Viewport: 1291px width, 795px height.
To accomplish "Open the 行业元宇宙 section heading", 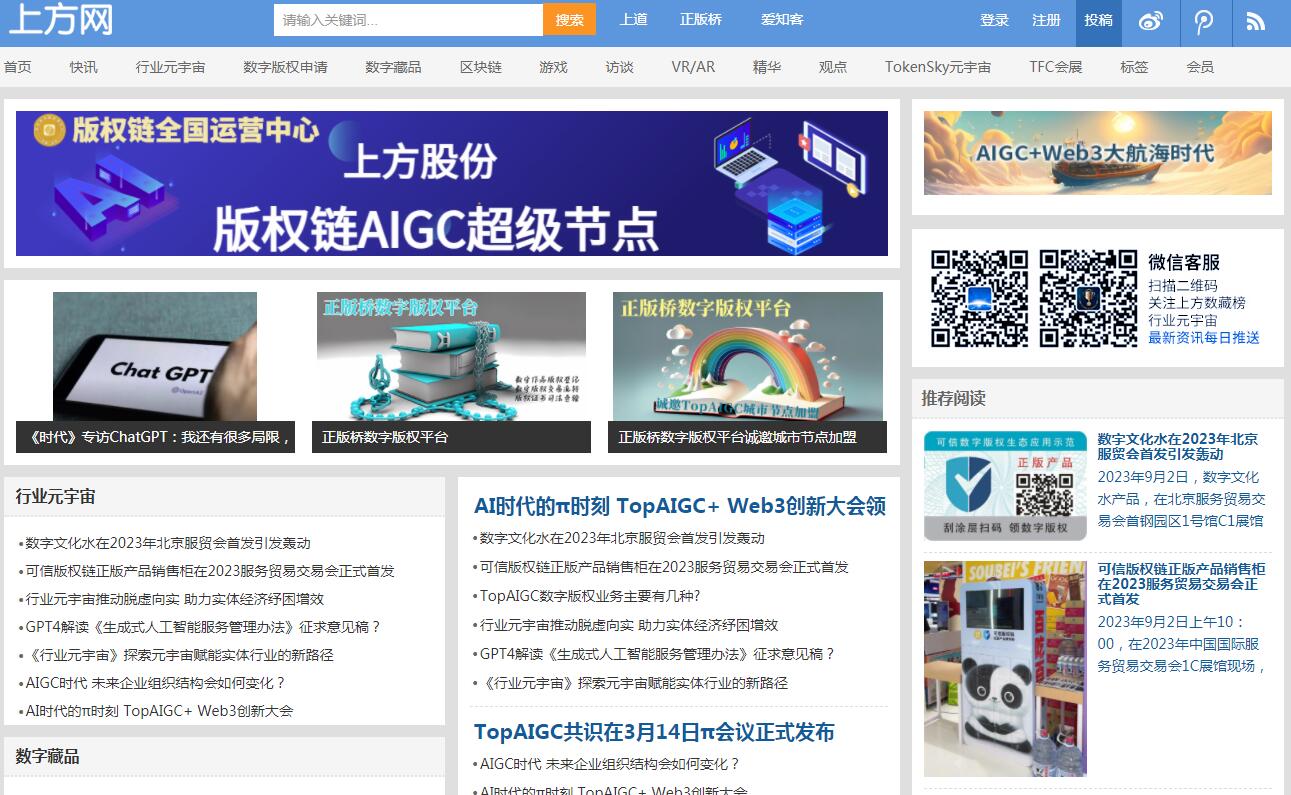I will pos(56,497).
